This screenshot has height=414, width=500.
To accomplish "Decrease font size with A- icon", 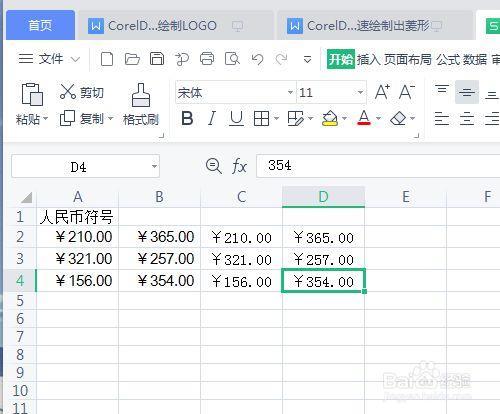I will pyautogui.click(x=407, y=92).
